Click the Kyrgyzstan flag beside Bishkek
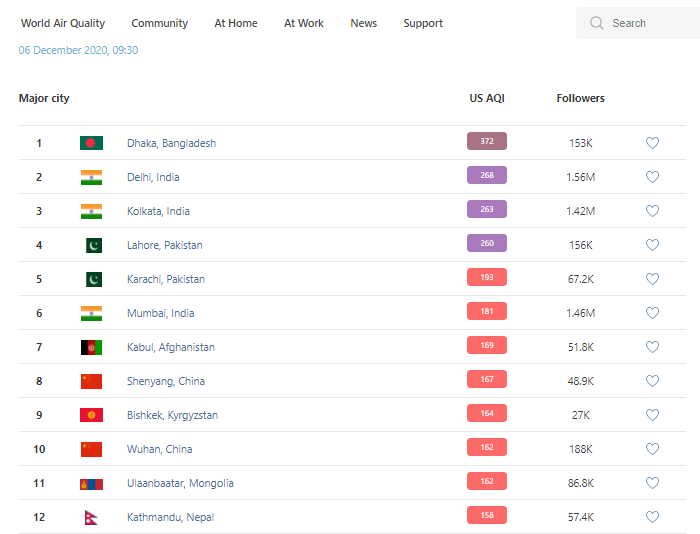 coord(91,415)
